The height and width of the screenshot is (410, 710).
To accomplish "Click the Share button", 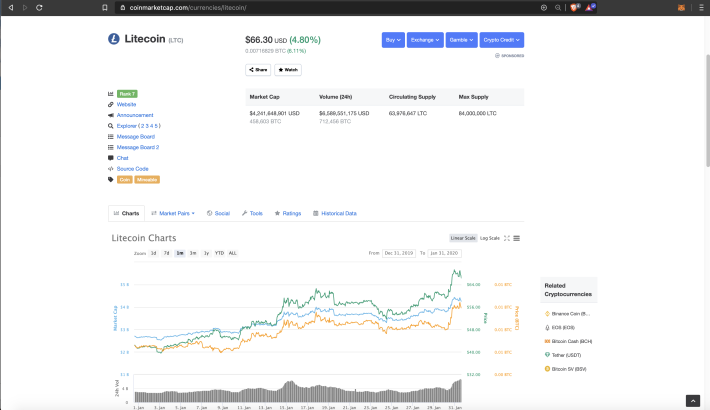I will tap(258, 70).
